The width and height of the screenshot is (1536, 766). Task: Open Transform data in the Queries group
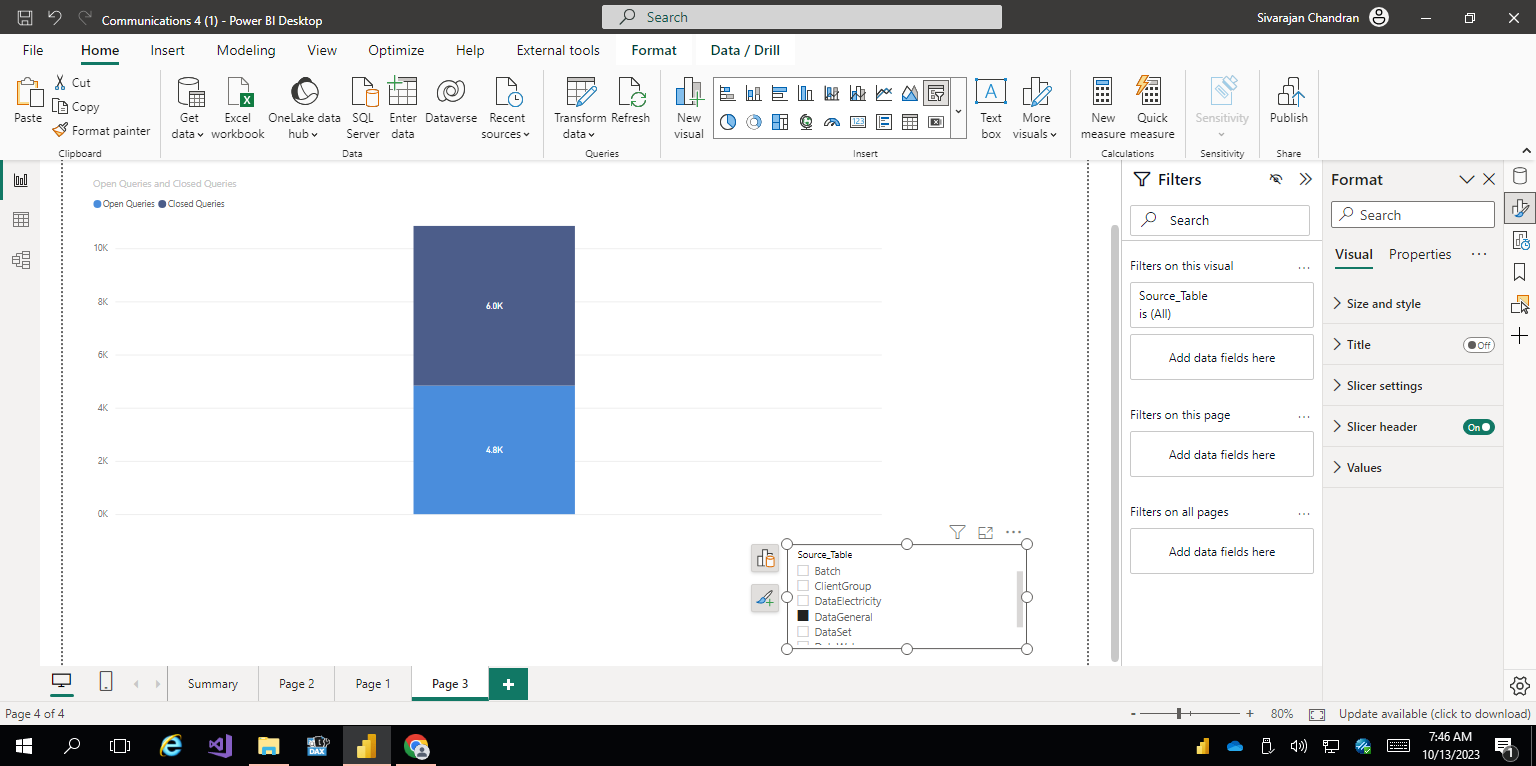click(580, 108)
